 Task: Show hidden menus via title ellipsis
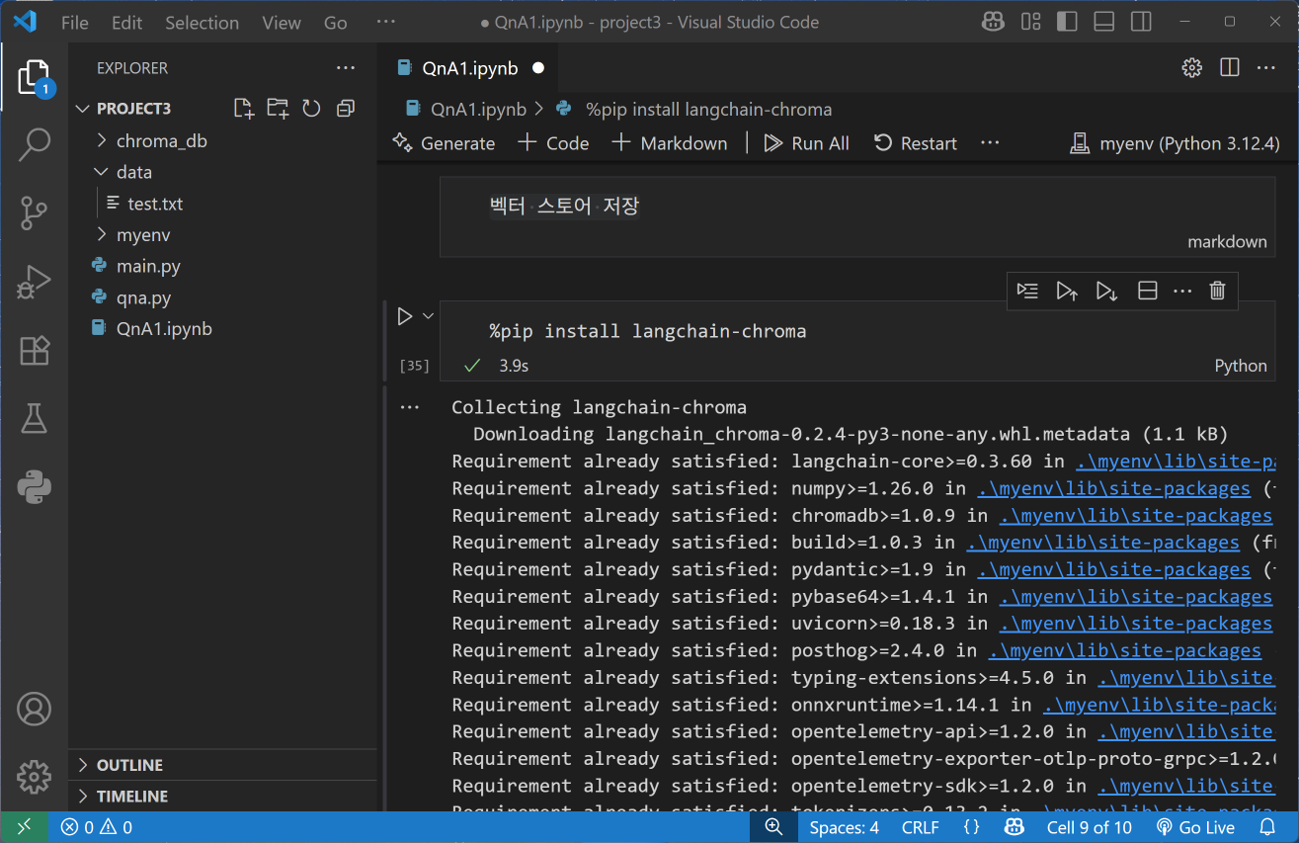pyautogui.click(x=386, y=22)
